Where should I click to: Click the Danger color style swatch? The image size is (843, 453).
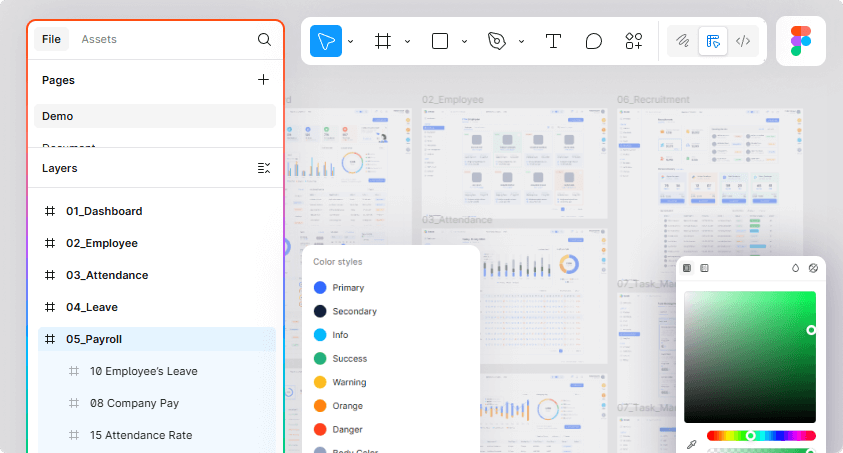coord(320,429)
